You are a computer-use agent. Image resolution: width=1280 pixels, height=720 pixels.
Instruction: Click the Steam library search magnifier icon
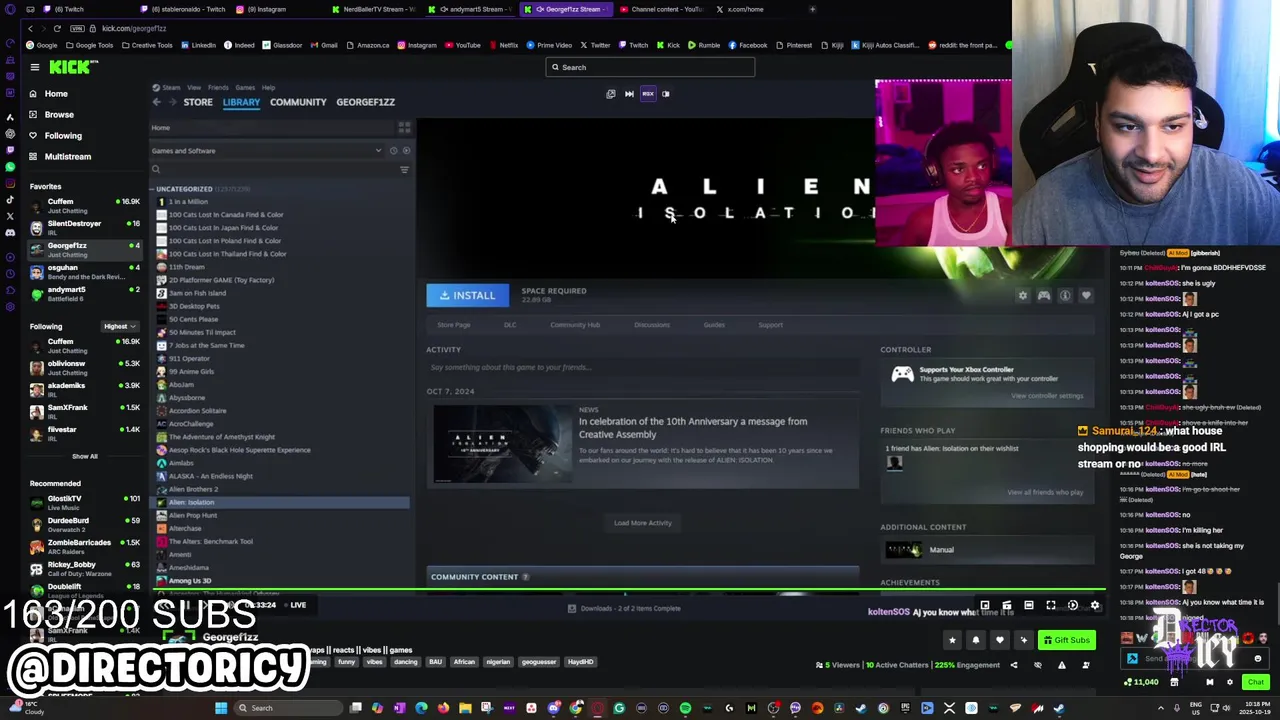point(156,169)
